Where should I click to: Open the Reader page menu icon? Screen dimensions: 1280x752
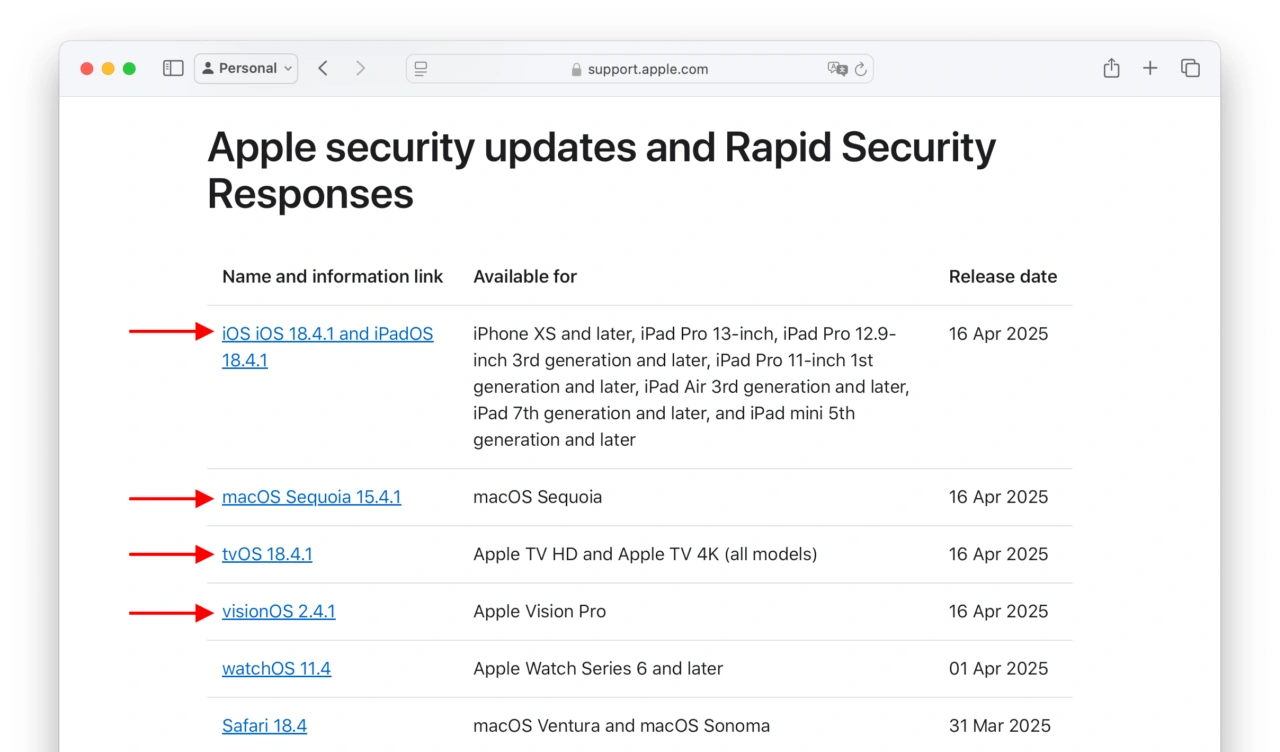421,69
